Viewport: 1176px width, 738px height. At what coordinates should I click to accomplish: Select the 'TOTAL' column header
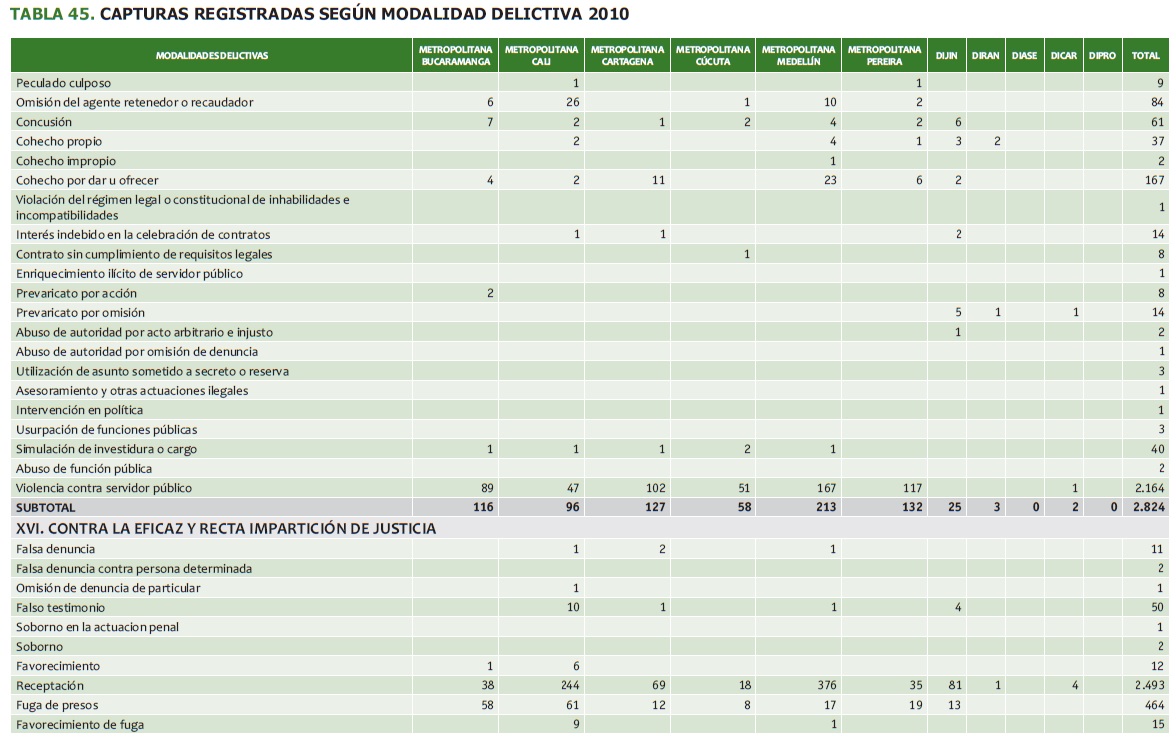pyautogui.click(x=1145, y=56)
